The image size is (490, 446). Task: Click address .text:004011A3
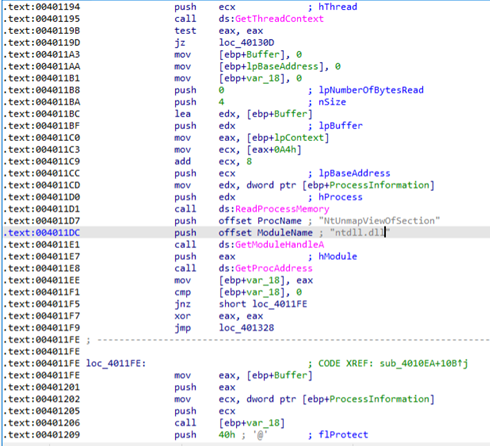tap(42, 54)
